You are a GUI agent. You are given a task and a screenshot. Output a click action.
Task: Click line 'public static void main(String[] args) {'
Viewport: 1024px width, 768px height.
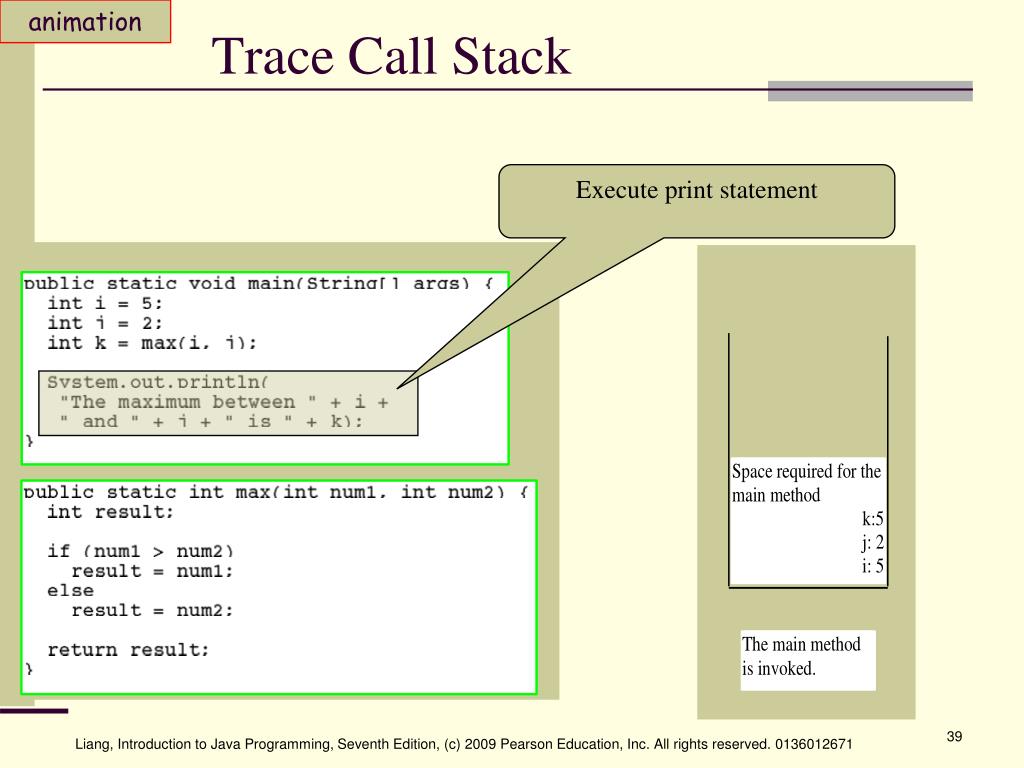tap(258, 283)
